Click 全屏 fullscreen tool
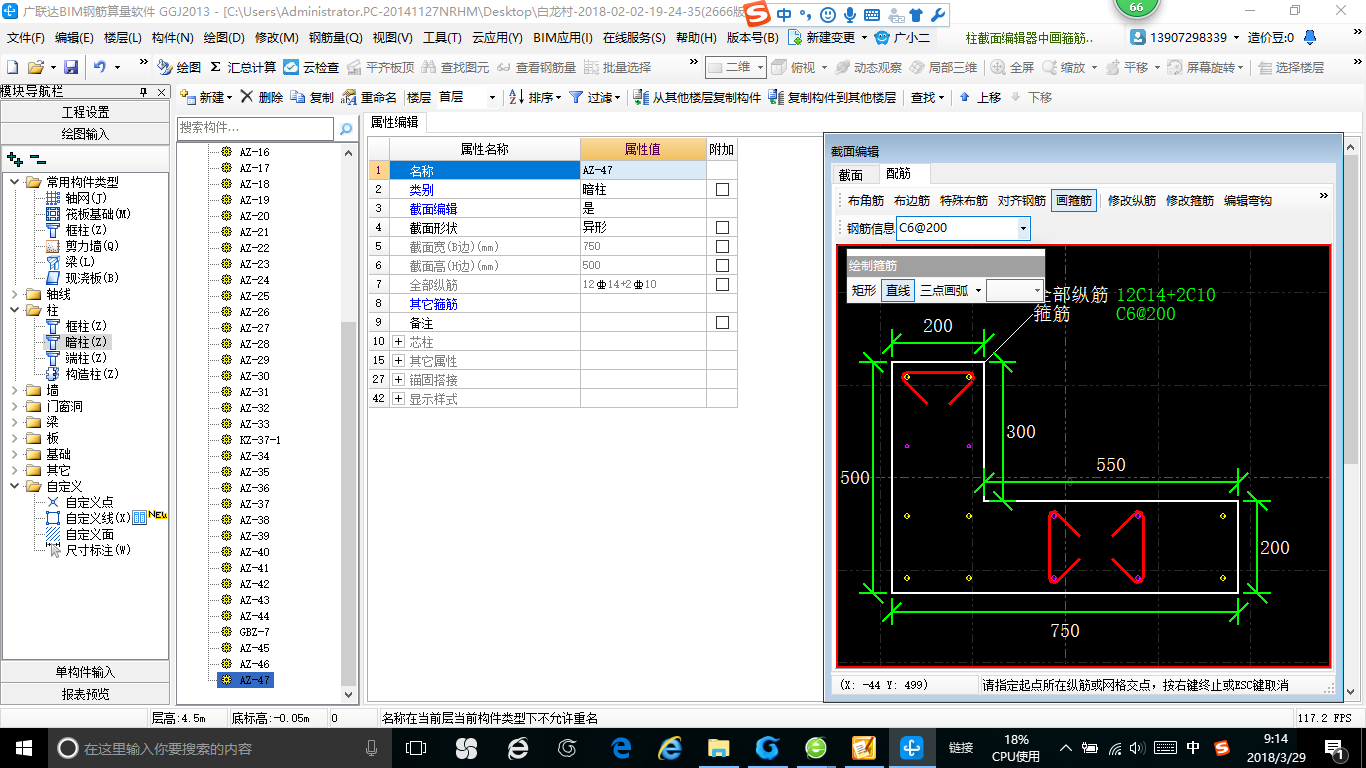 [x=1013, y=67]
